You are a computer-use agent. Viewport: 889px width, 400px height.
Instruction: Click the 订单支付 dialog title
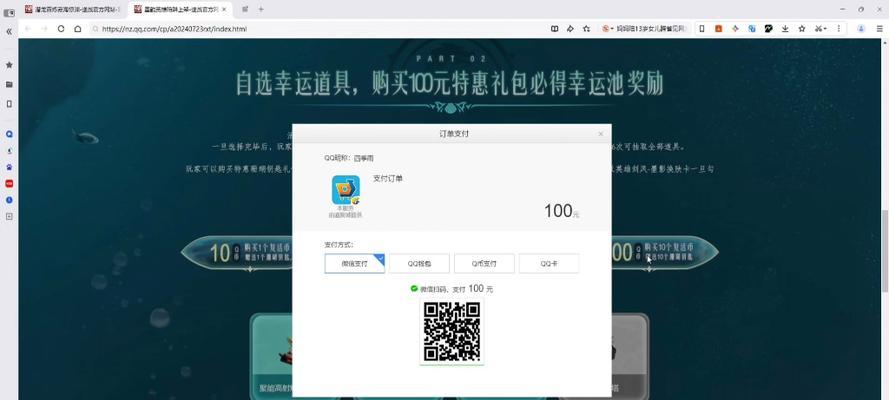[454, 134]
